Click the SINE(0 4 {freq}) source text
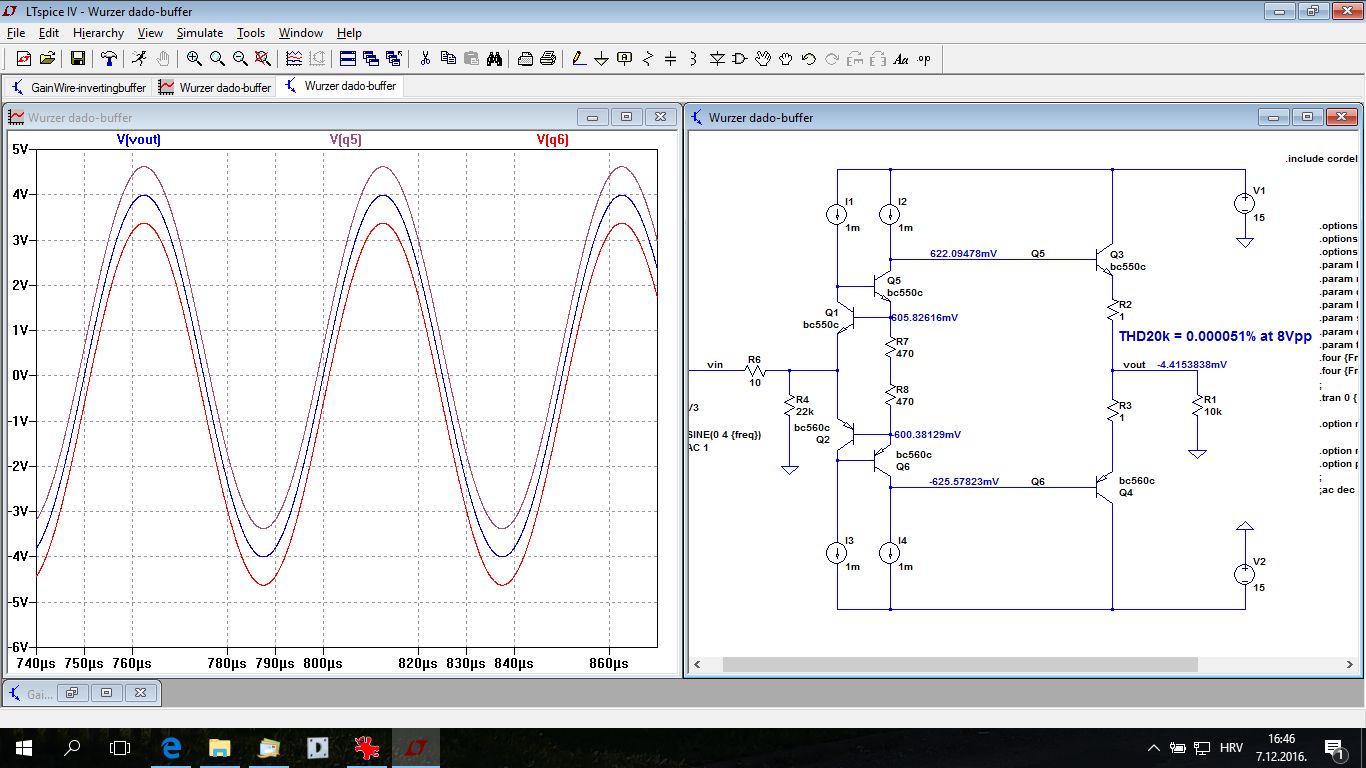This screenshot has height=768, width=1366. pos(725,435)
